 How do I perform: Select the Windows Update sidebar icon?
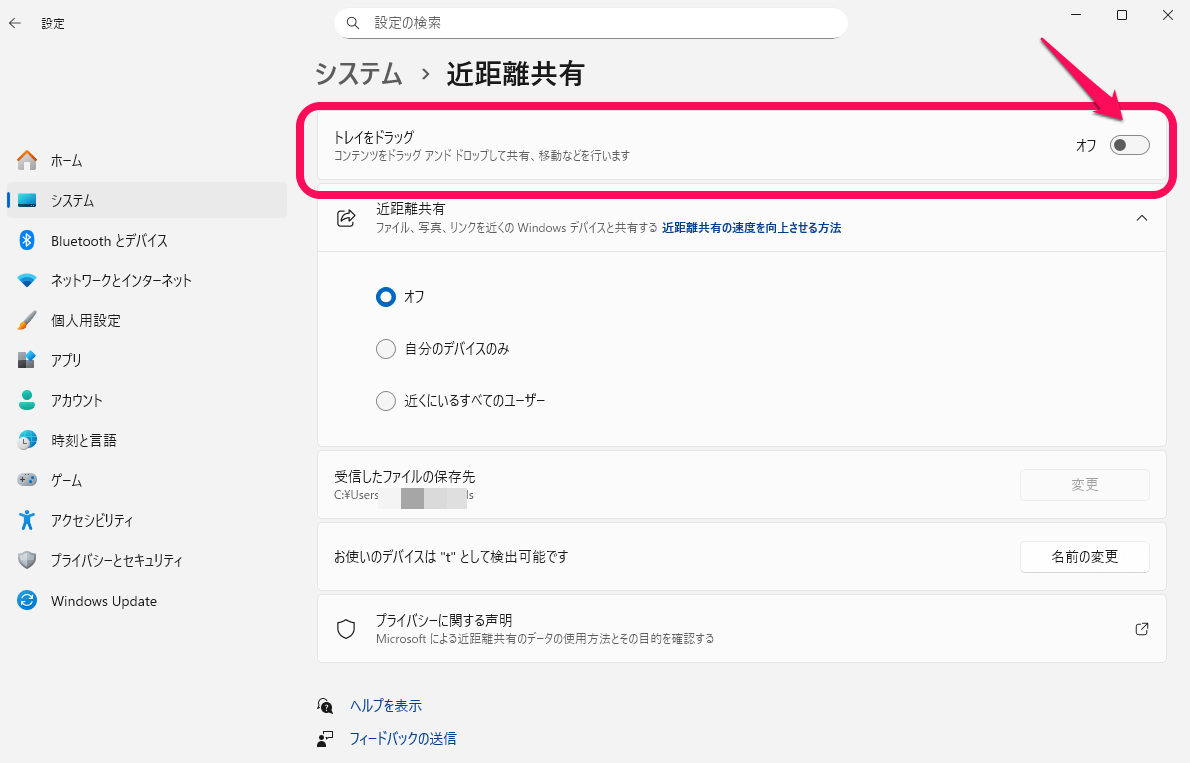27,601
